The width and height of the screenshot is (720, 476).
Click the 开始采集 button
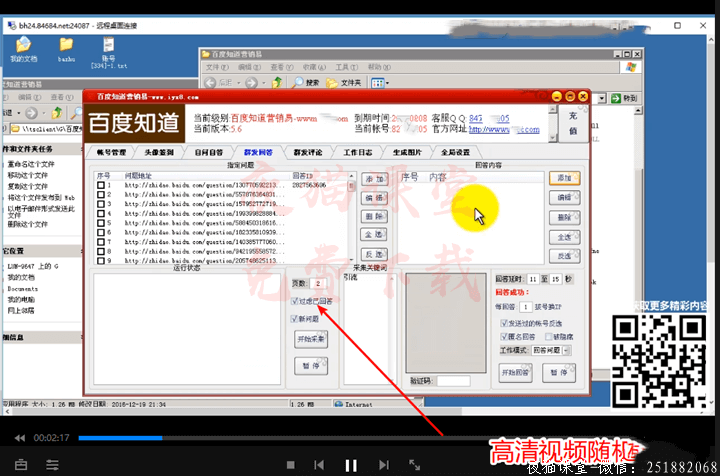click(311, 339)
